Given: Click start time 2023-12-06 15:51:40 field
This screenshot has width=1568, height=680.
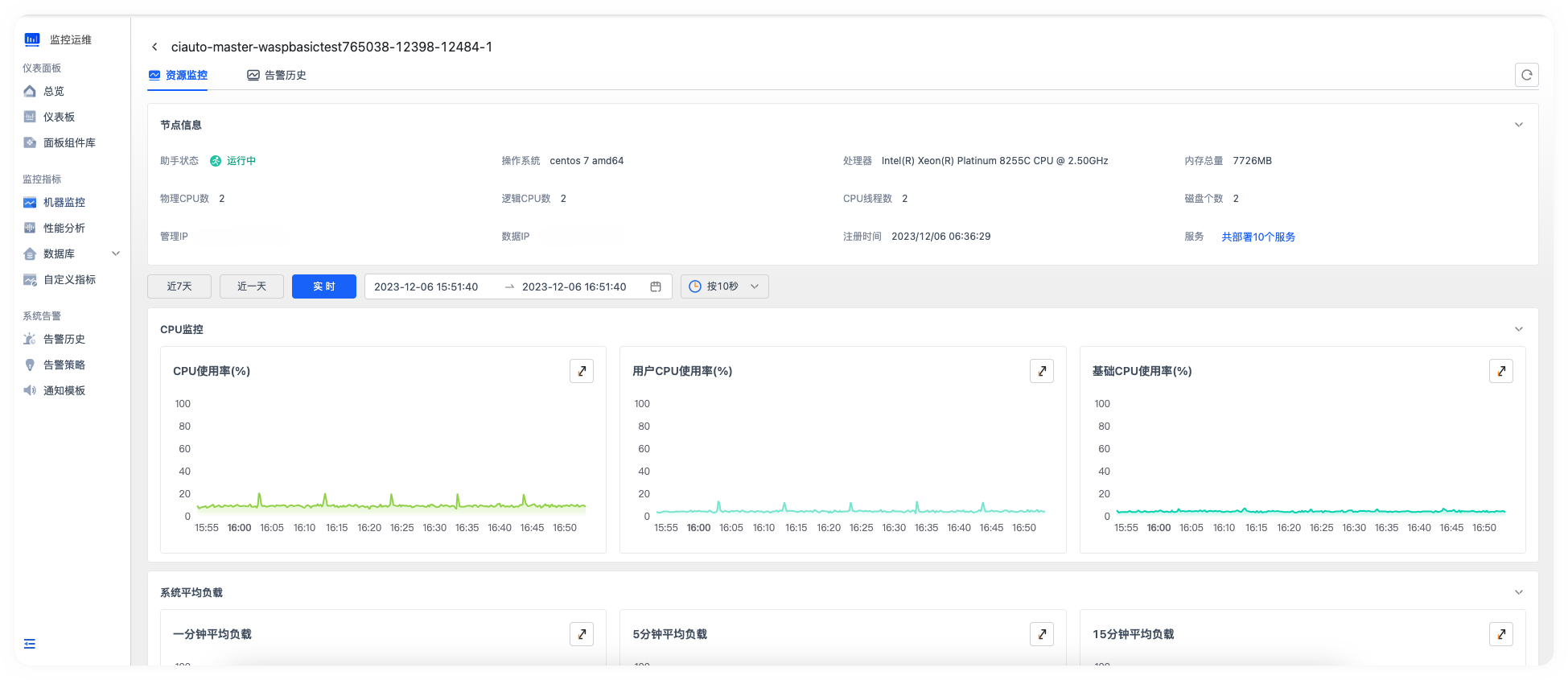Looking at the screenshot, I should pos(426,287).
